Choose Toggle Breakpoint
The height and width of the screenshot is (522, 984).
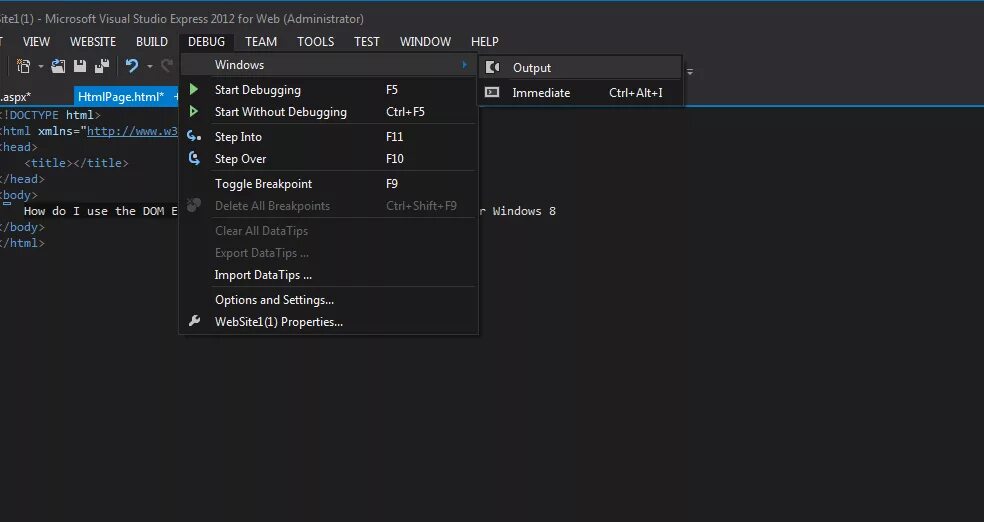click(x=328, y=184)
